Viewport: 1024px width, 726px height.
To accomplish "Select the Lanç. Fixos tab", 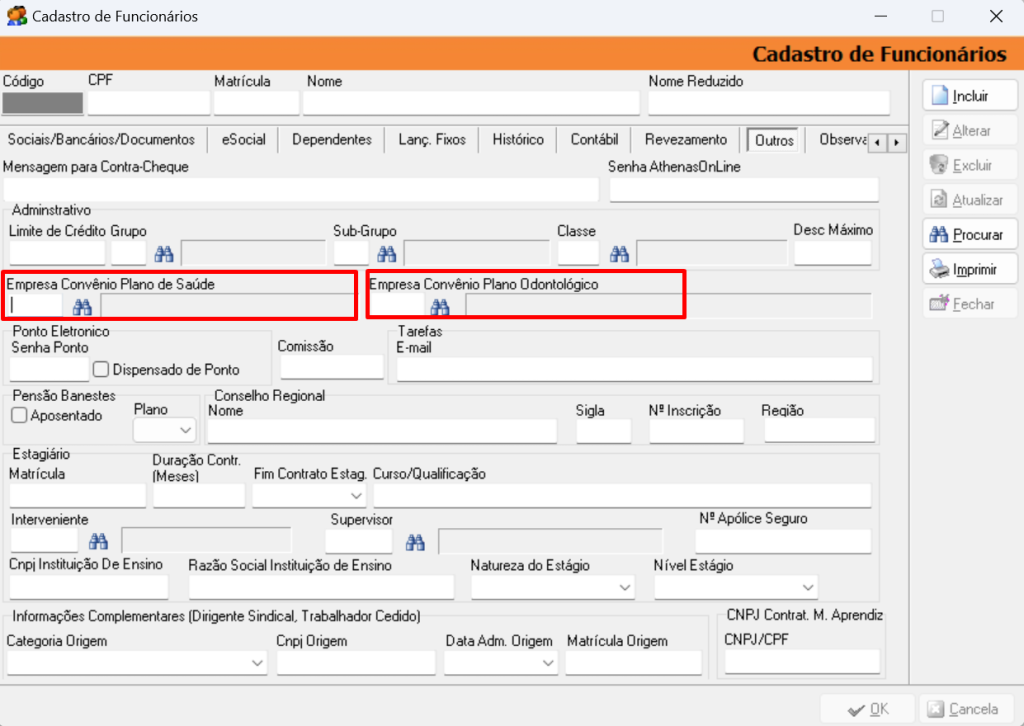I will pyautogui.click(x=432, y=140).
